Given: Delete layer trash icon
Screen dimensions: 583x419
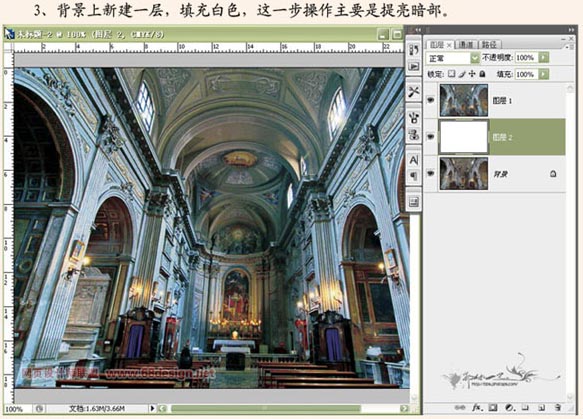Looking at the screenshot, I should point(557,408).
